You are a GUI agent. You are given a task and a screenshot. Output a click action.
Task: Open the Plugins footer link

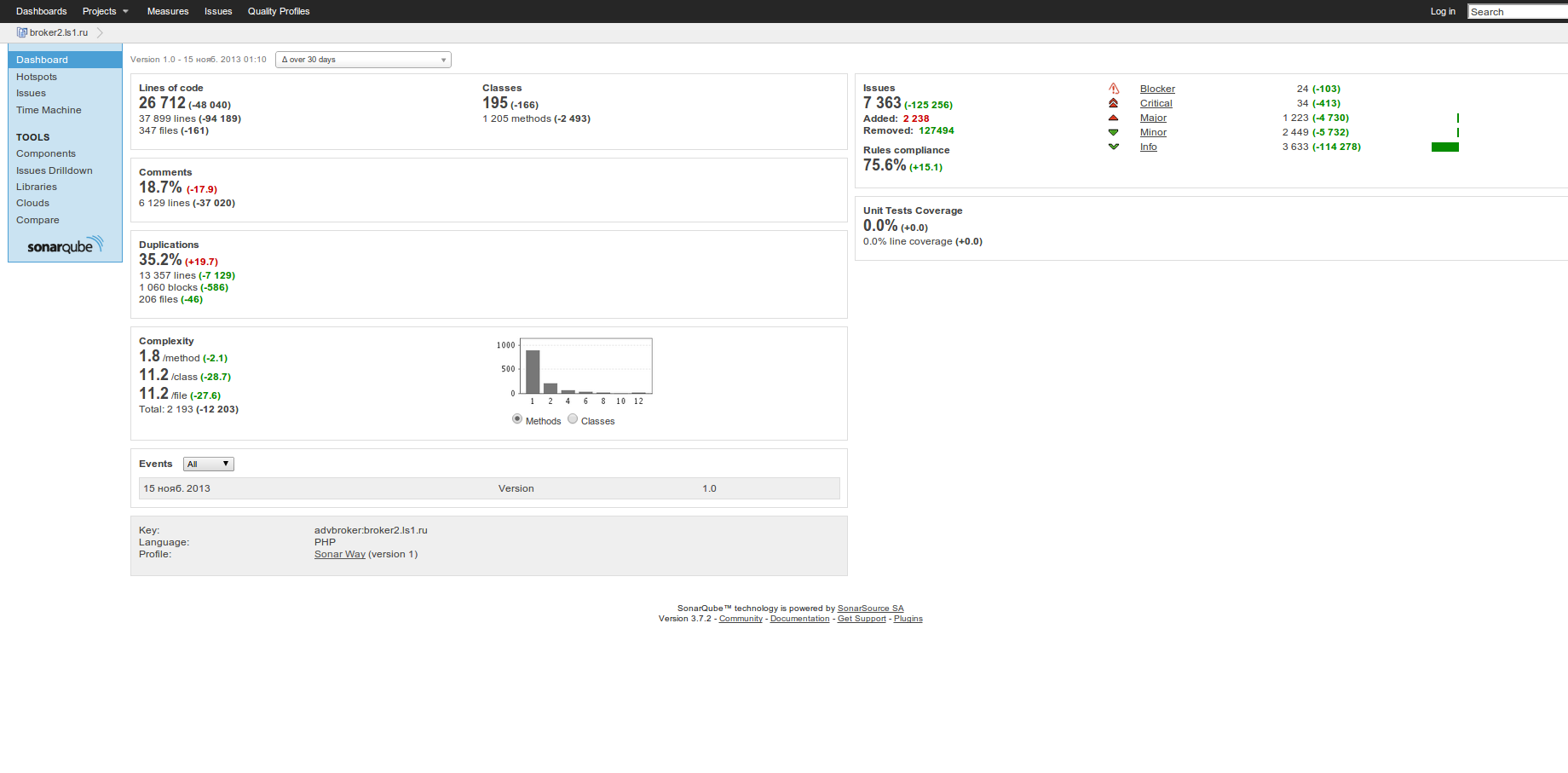[908, 619]
